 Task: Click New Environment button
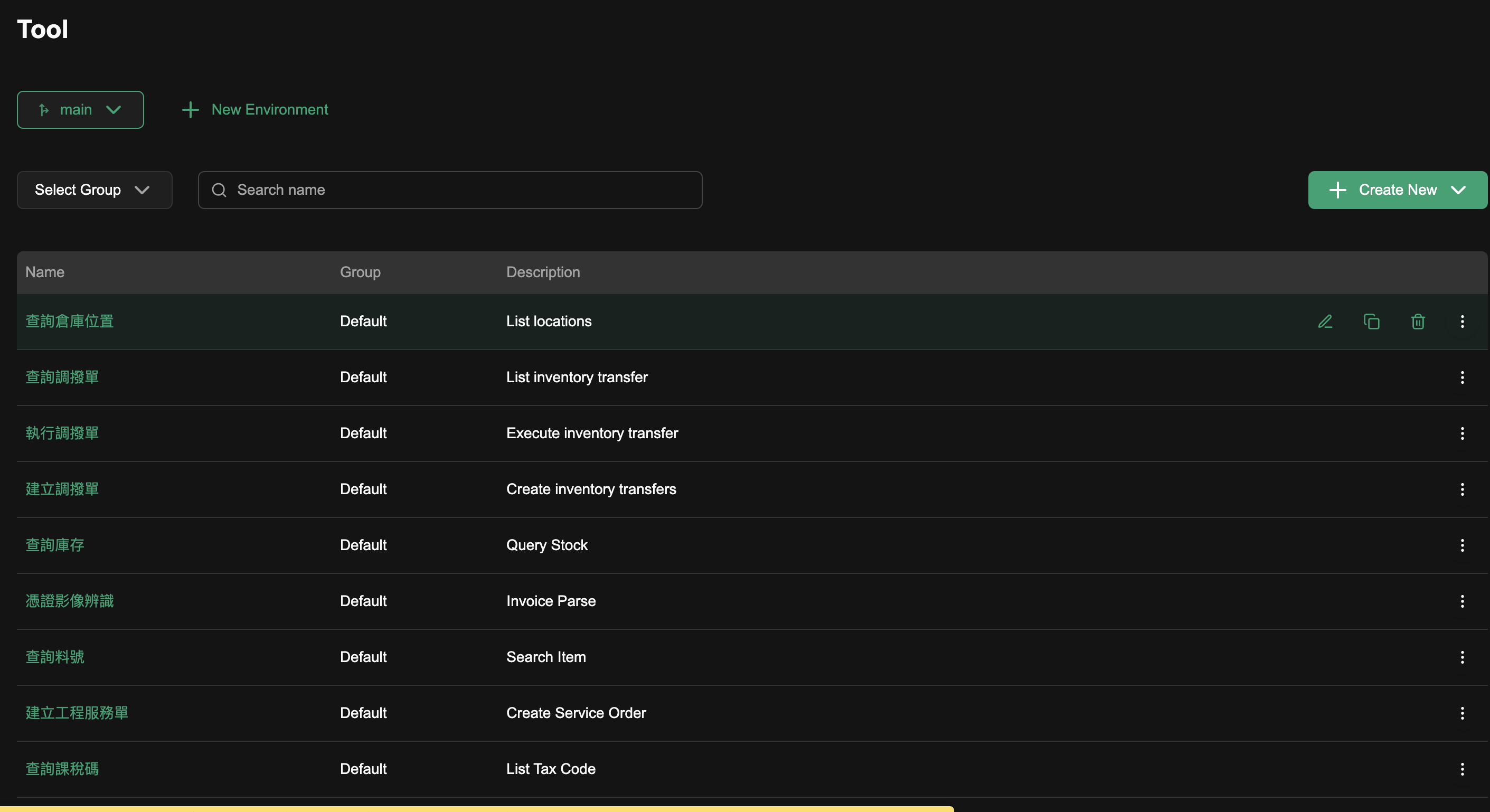point(255,110)
